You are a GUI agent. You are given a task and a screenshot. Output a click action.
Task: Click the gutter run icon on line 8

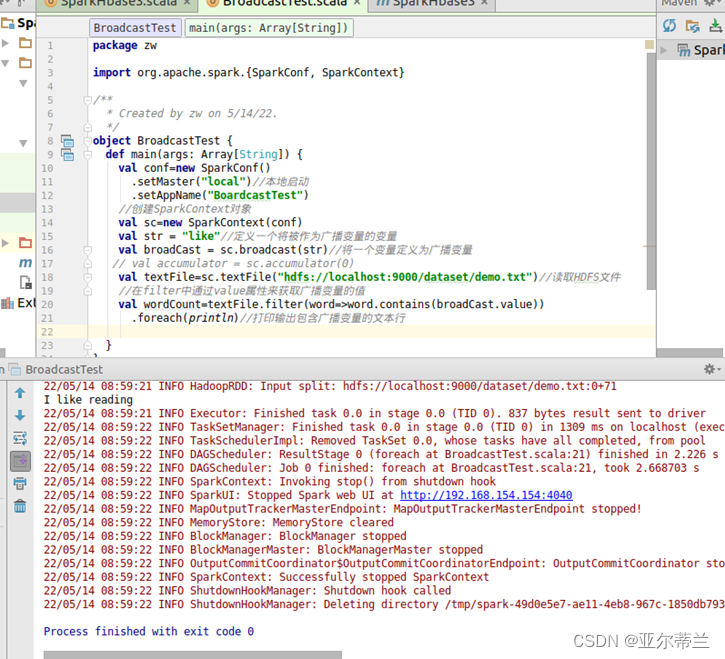click(x=68, y=141)
